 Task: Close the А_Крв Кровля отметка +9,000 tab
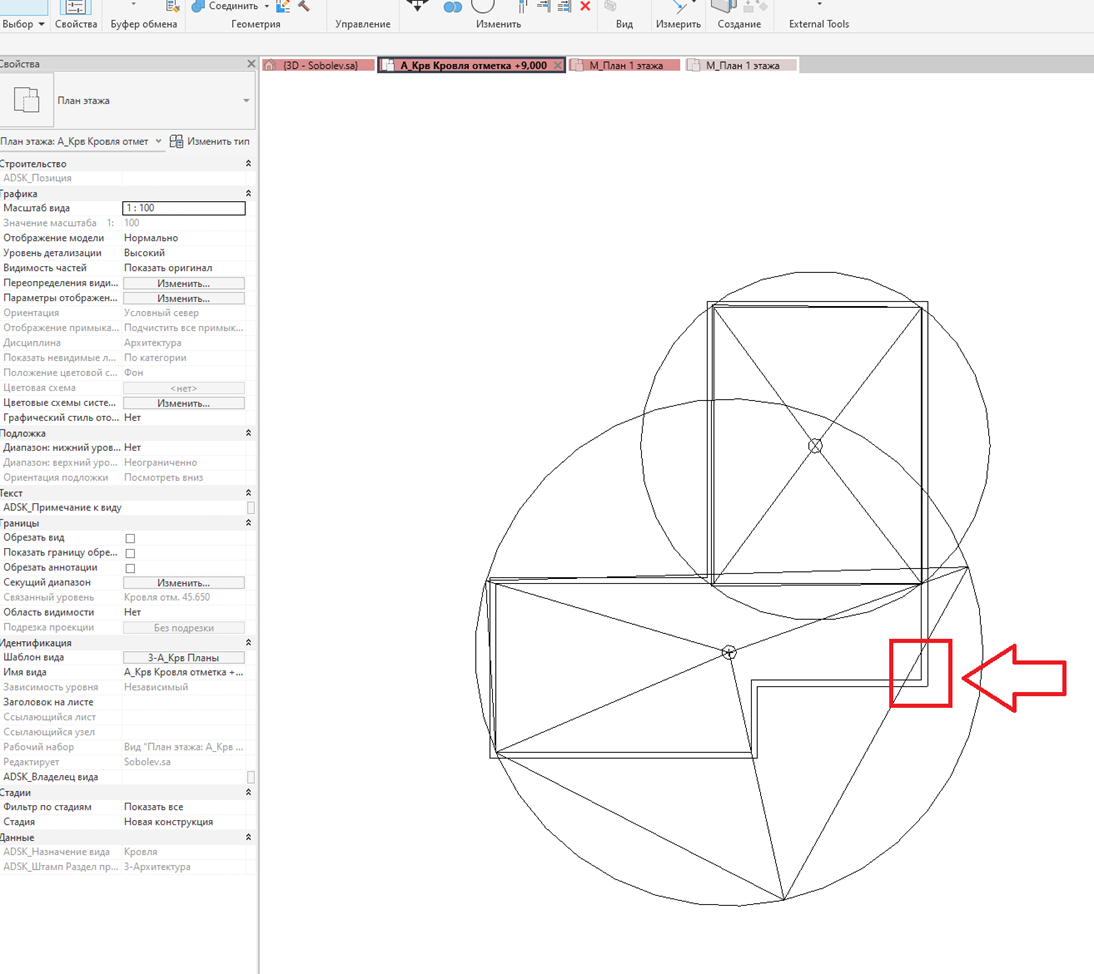[x=557, y=65]
